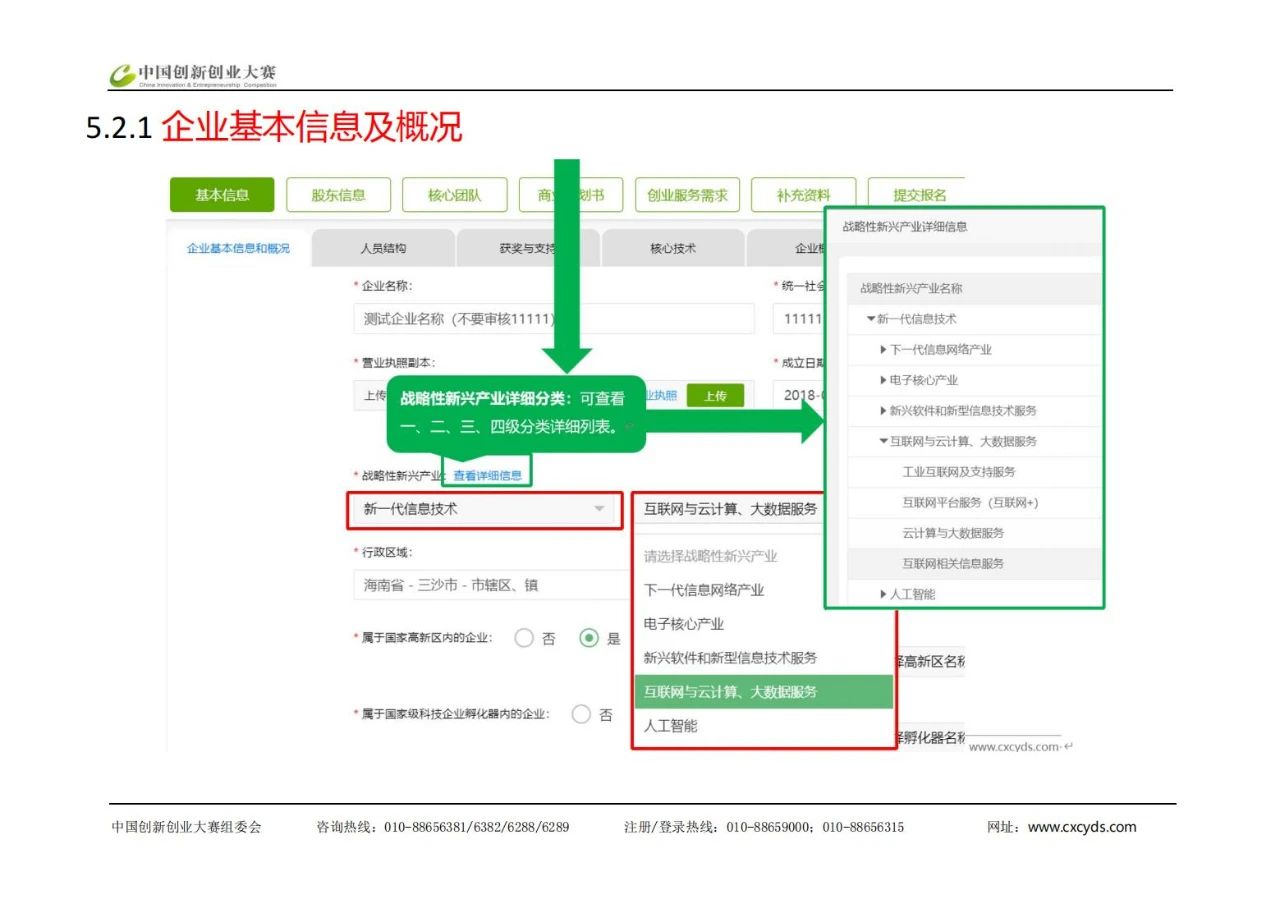Click the 企业名称 input field
This screenshot has width=1280, height=904.
click(553, 319)
